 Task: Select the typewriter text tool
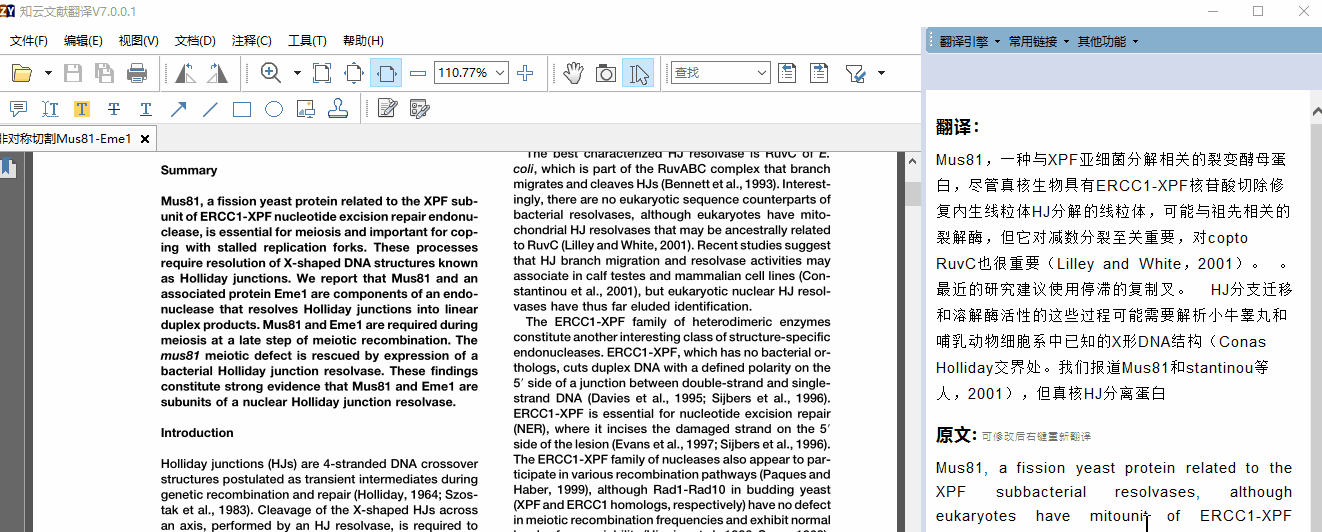pos(49,109)
